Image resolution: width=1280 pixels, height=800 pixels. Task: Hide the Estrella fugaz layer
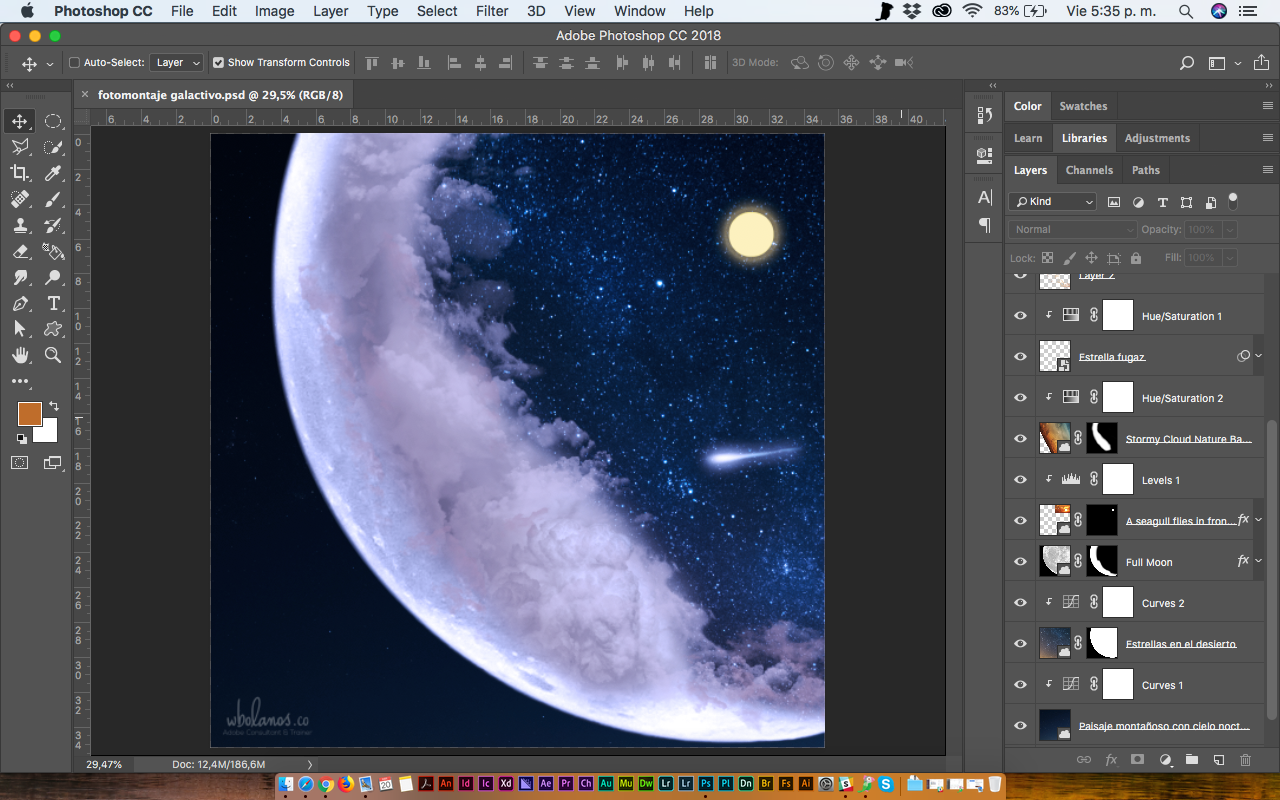(1020, 357)
